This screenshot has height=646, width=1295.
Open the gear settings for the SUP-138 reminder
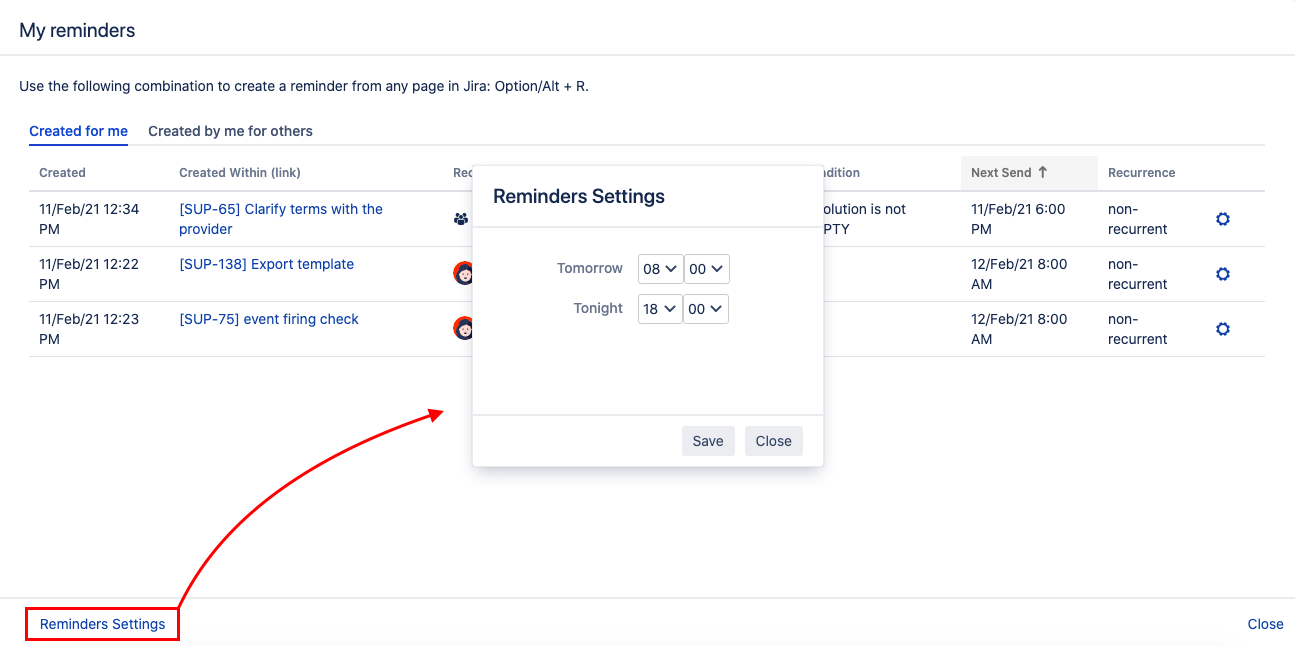1222,274
